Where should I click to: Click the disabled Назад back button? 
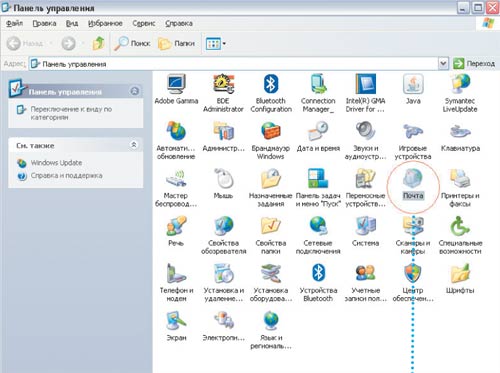(x=26, y=43)
